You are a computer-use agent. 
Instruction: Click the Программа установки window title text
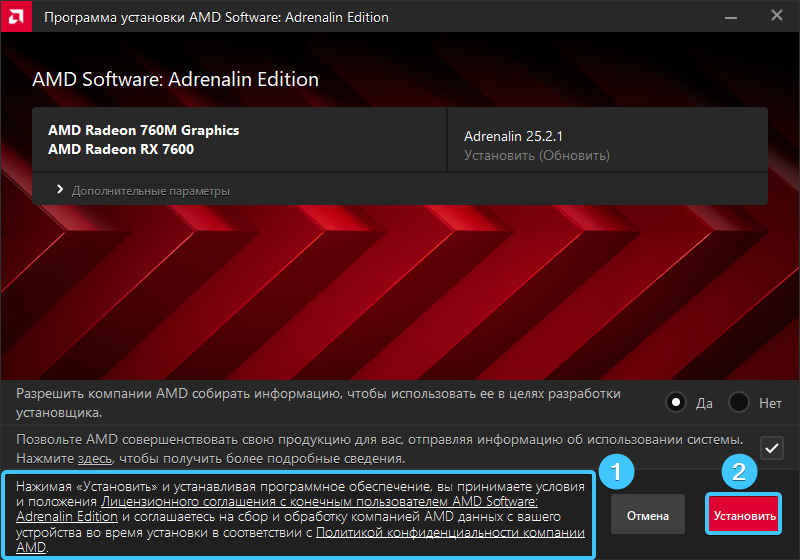[216, 17]
